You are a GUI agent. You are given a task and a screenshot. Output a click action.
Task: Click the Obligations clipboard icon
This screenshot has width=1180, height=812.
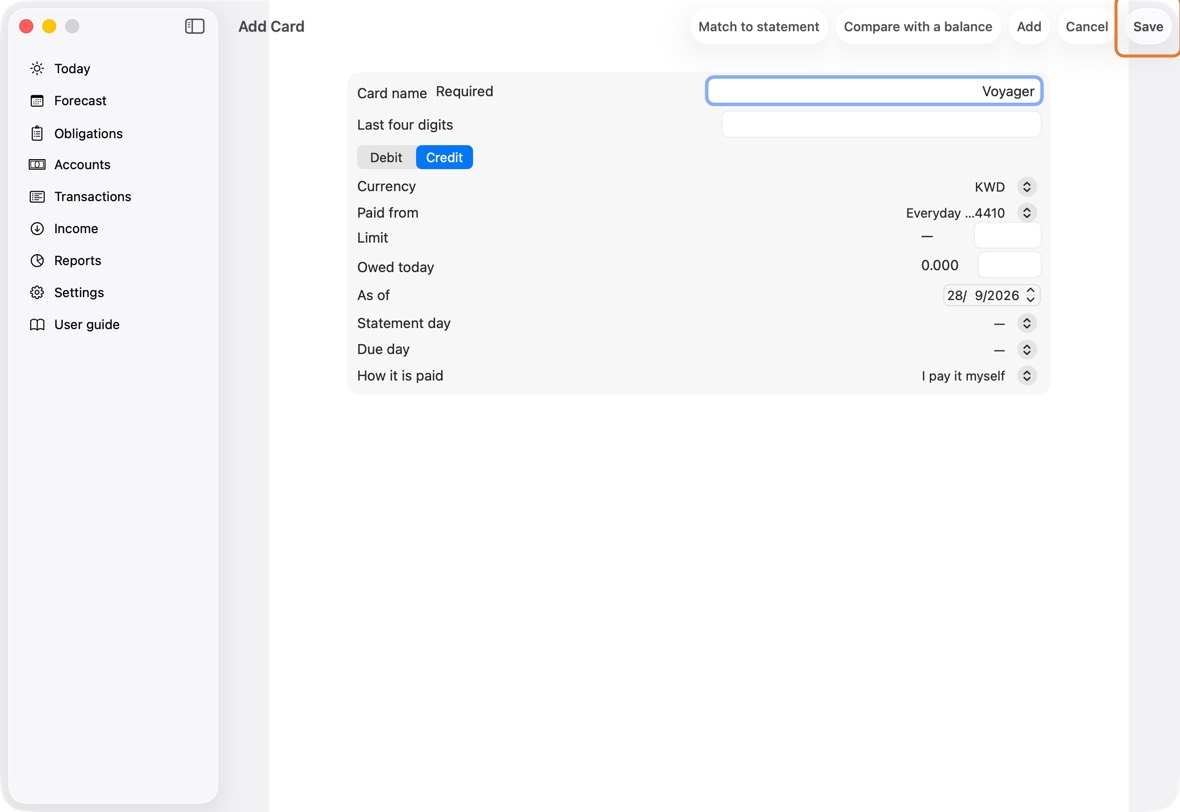(37, 133)
